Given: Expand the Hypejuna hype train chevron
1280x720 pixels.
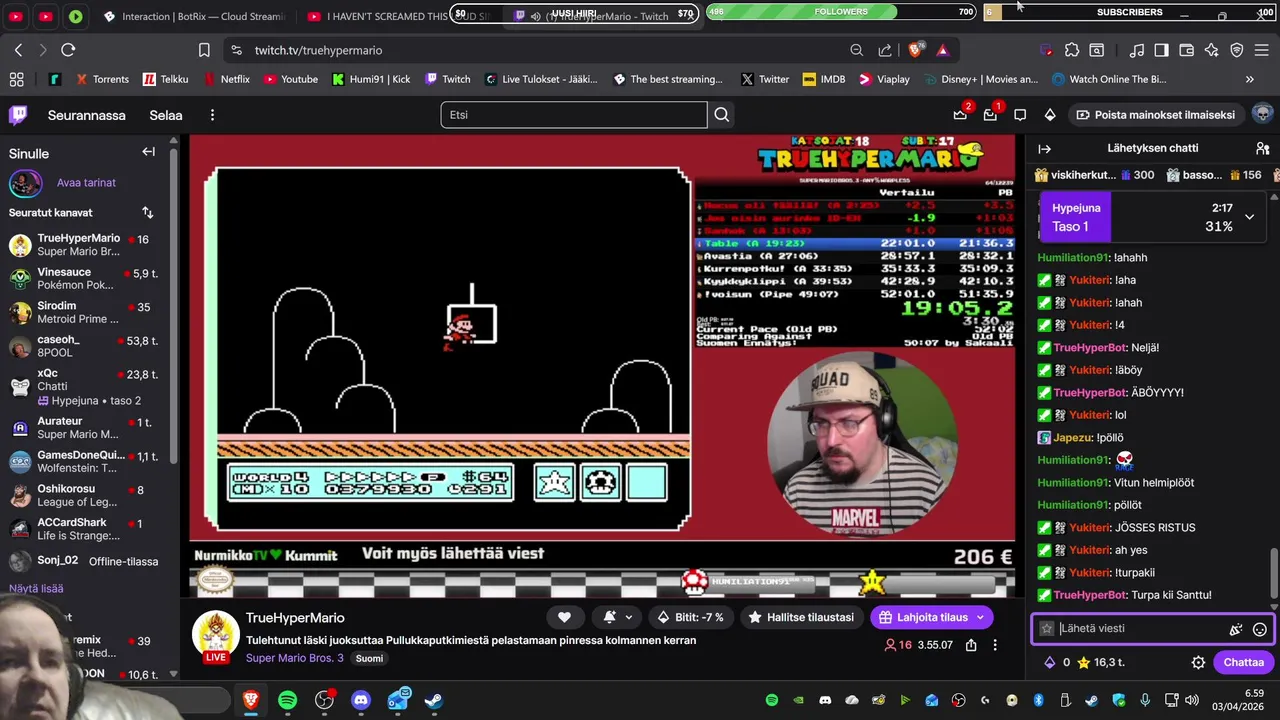Looking at the screenshot, I should pos(1249,217).
